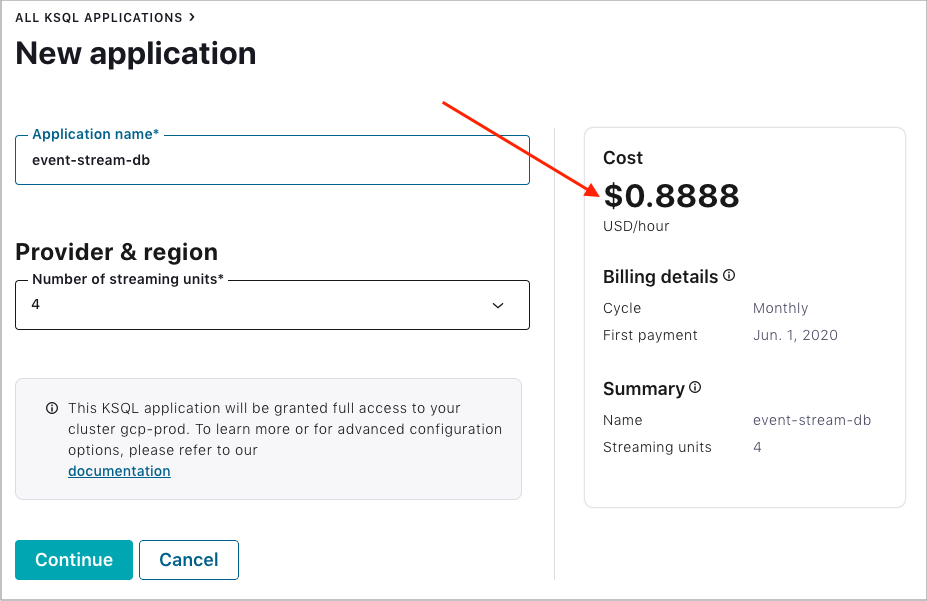The width and height of the screenshot is (927, 601).
Task: Click the event-stream-db name in Summary
Action: pos(811,420)
